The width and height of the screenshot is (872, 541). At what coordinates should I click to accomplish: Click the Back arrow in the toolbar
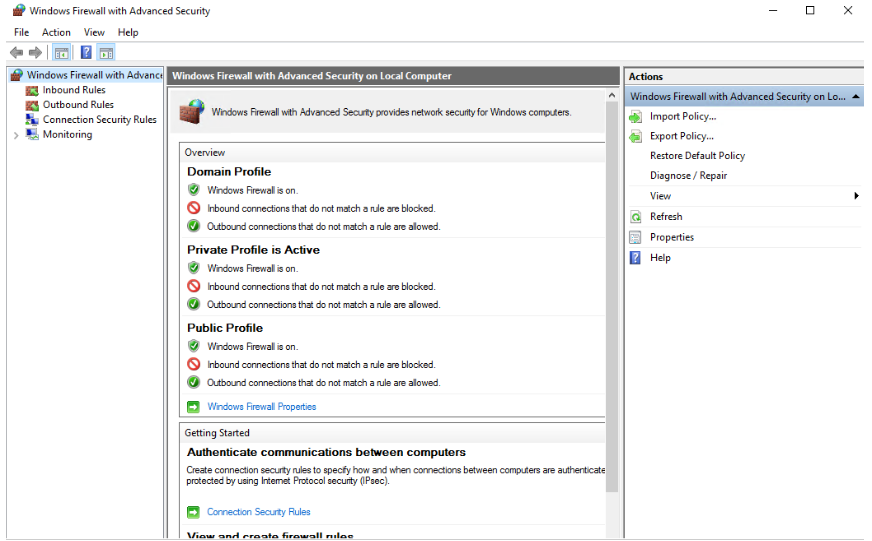[x=16, y=53]
